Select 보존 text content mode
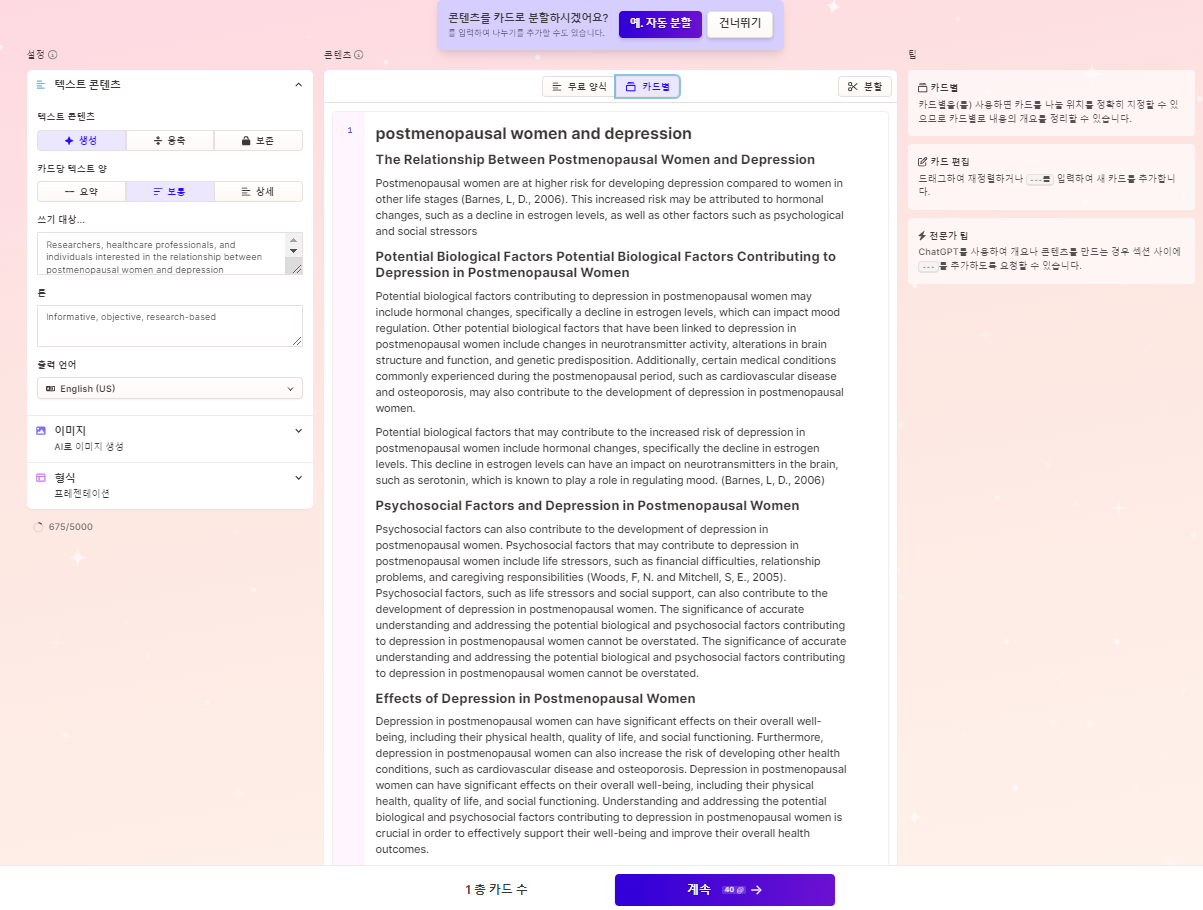 258,141
